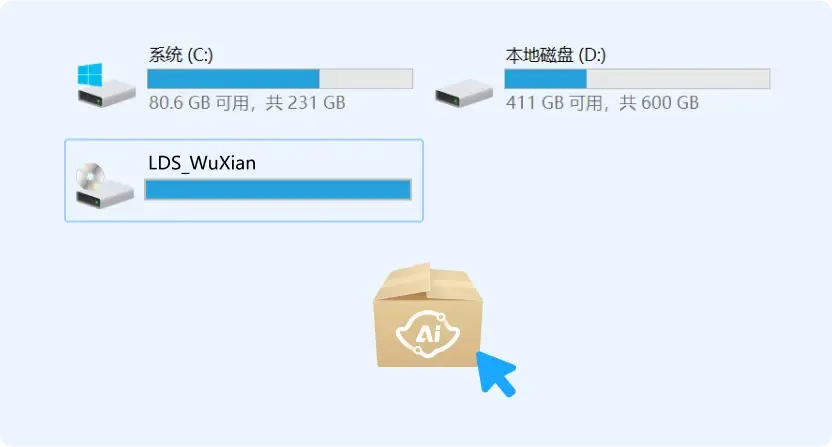Click the D: drive usage bar
The image size is (832, 447).
pos(637,79)
